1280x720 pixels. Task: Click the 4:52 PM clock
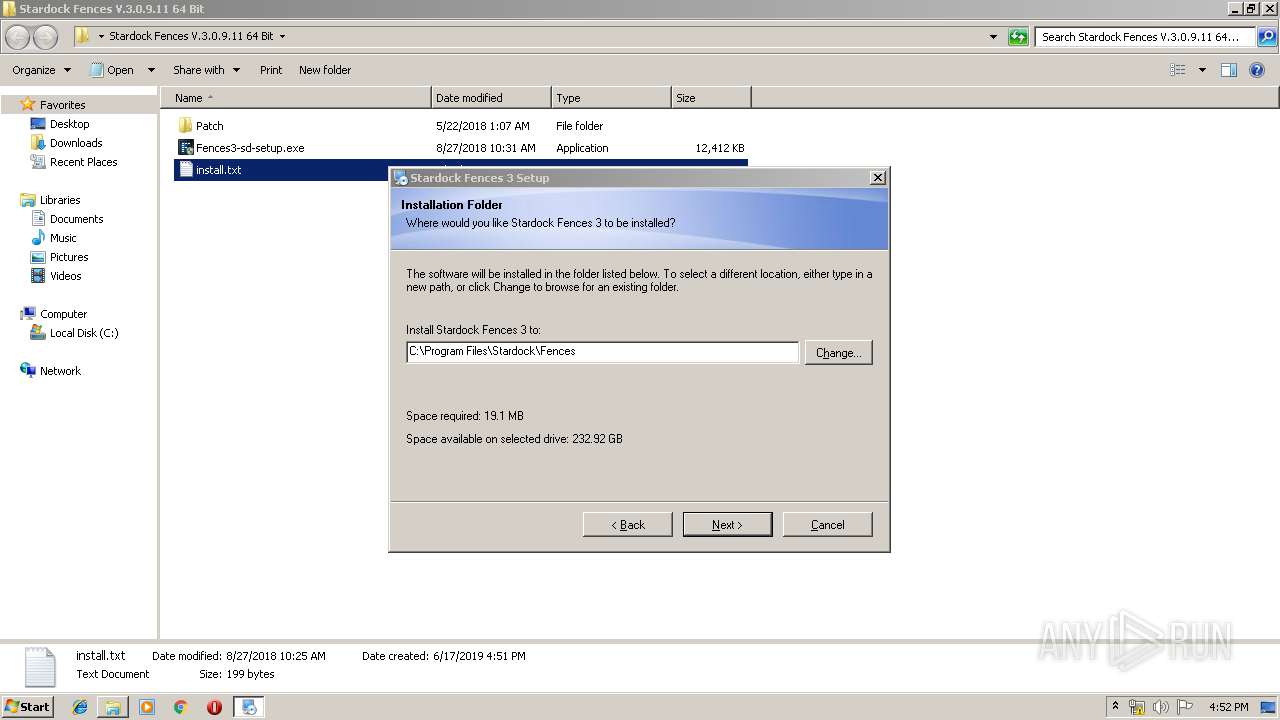pyautogui.click(x=1229, y=707)
